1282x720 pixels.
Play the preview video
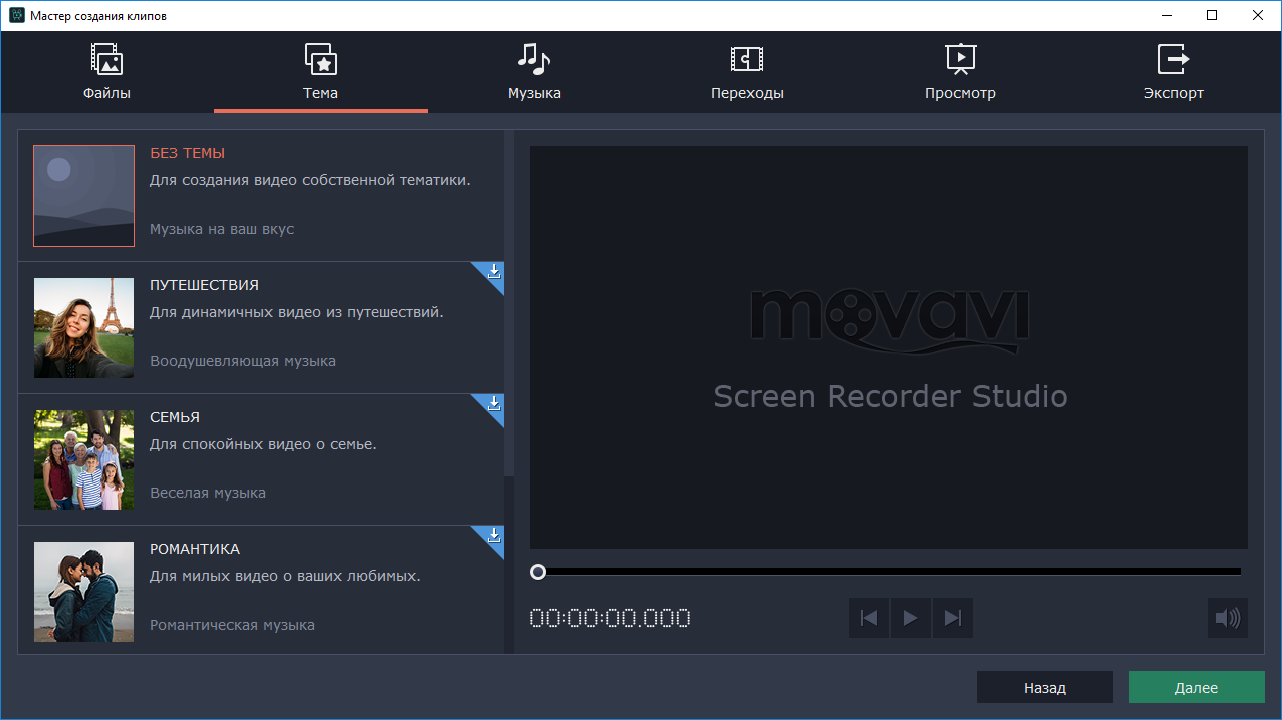tap(911, 618)
